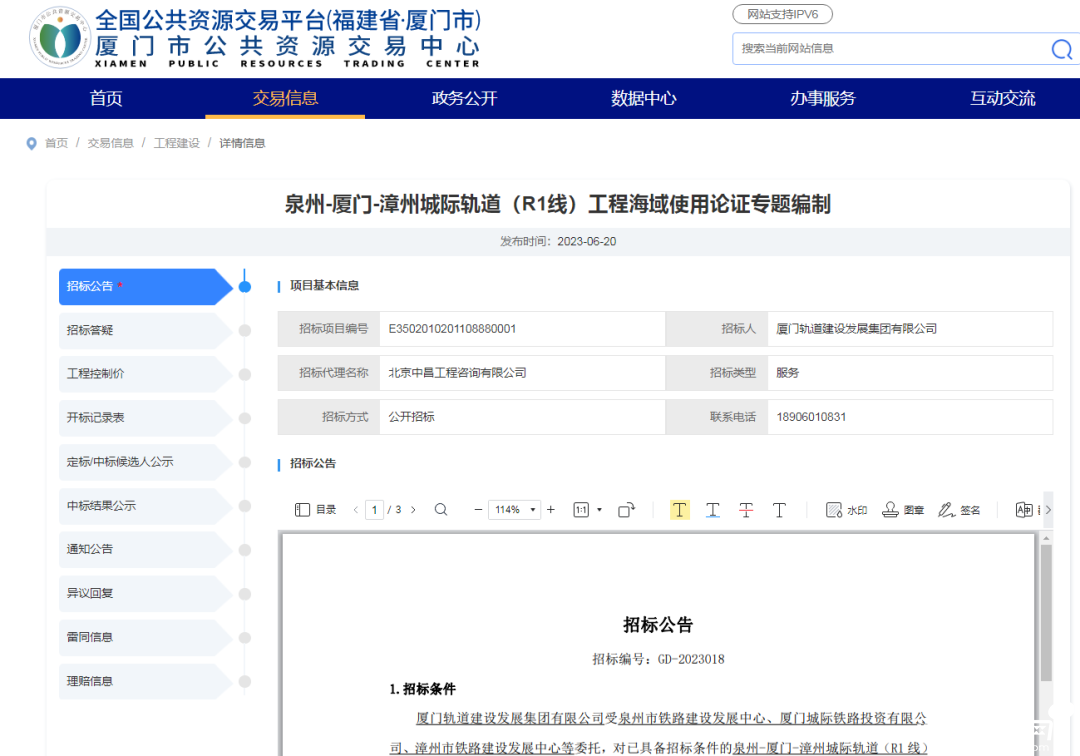
Task: Click the 网站支持IPV6 badge
Action: (782, 14)
